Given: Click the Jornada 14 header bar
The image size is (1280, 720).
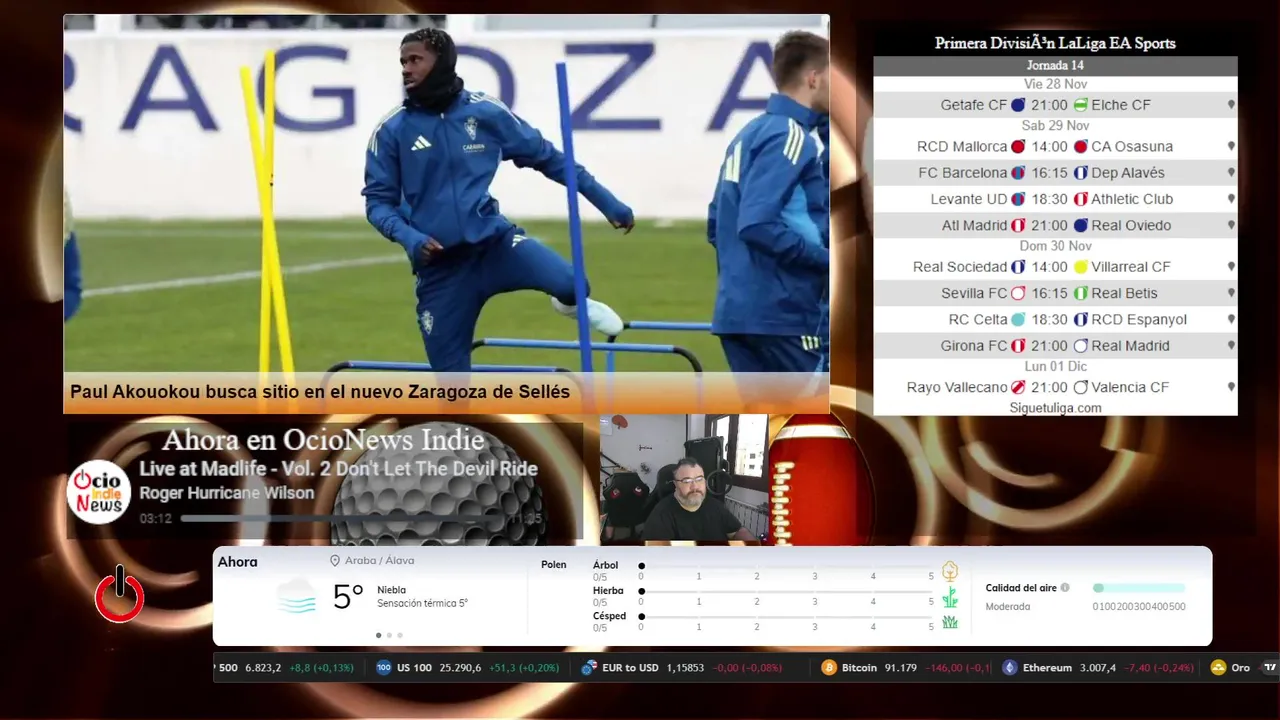Looking at the screenshot, I should tap(1055, 66).
